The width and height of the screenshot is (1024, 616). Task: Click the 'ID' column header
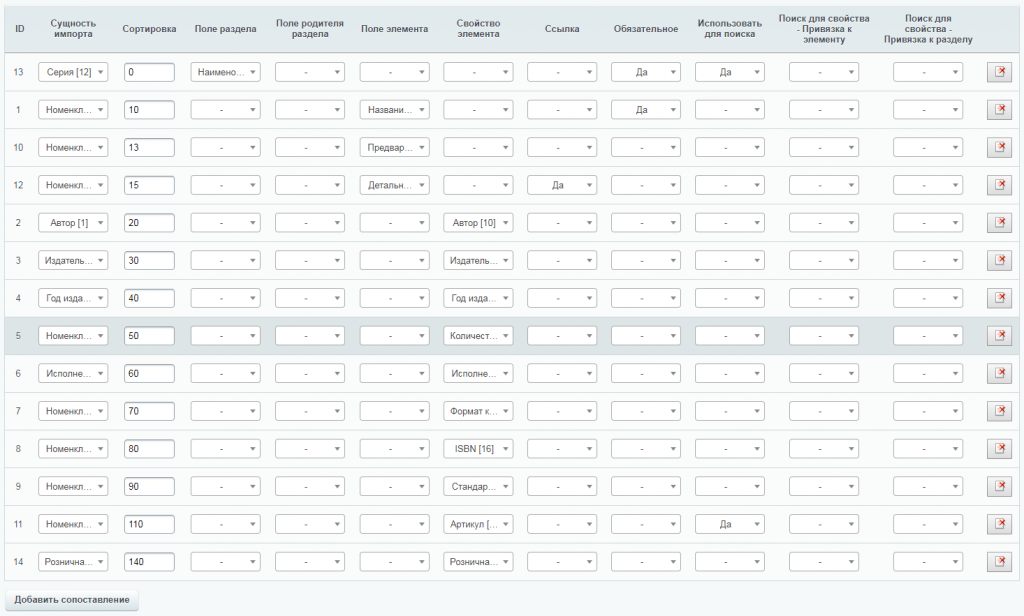click(x=20, y=29)
